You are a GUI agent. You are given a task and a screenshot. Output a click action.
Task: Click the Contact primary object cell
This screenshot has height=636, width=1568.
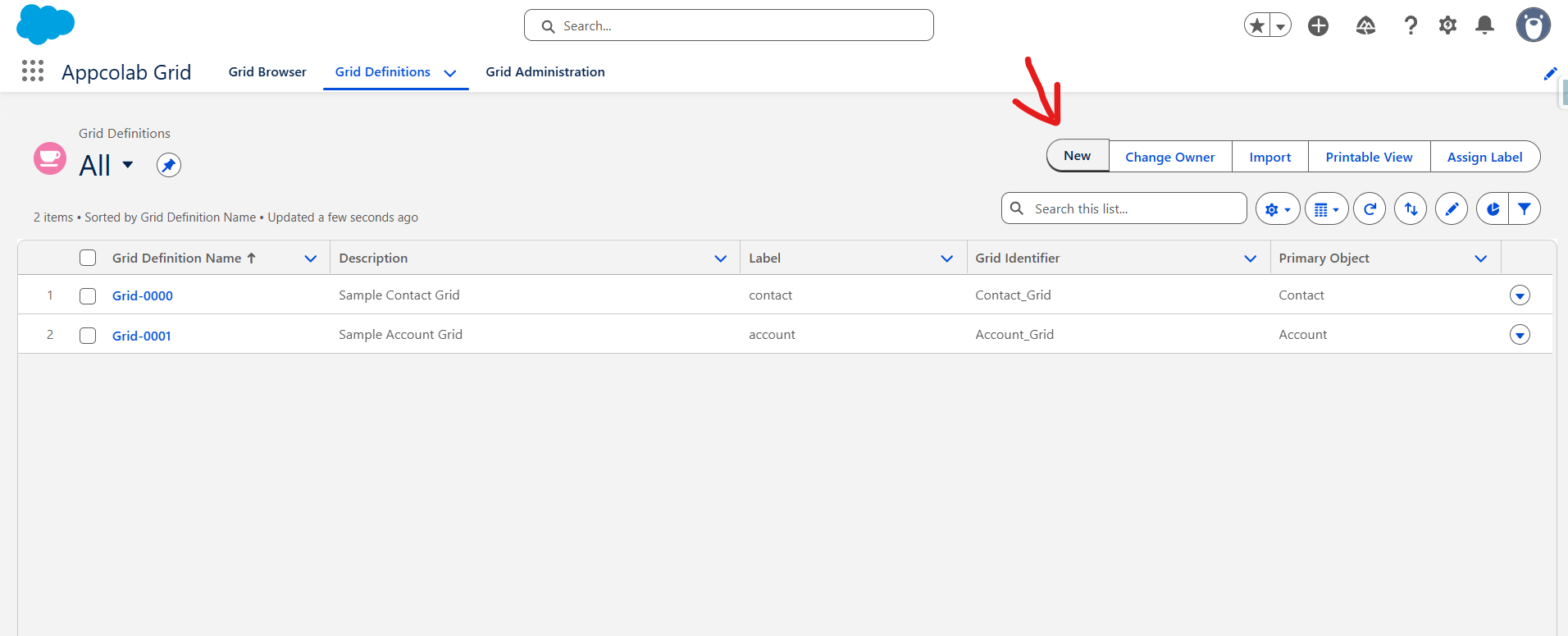pos(1301,295)
